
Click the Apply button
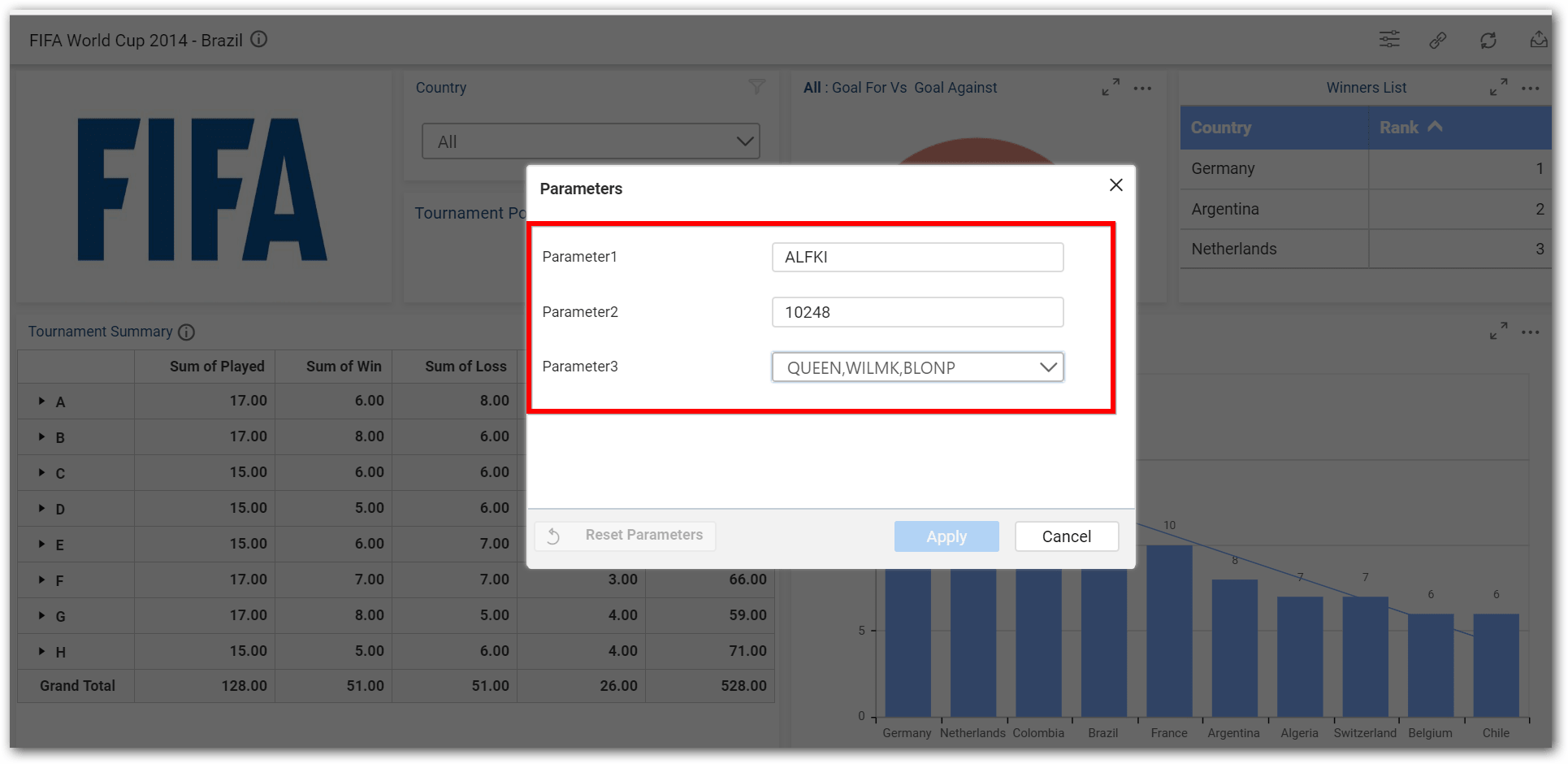pos(946,536)
